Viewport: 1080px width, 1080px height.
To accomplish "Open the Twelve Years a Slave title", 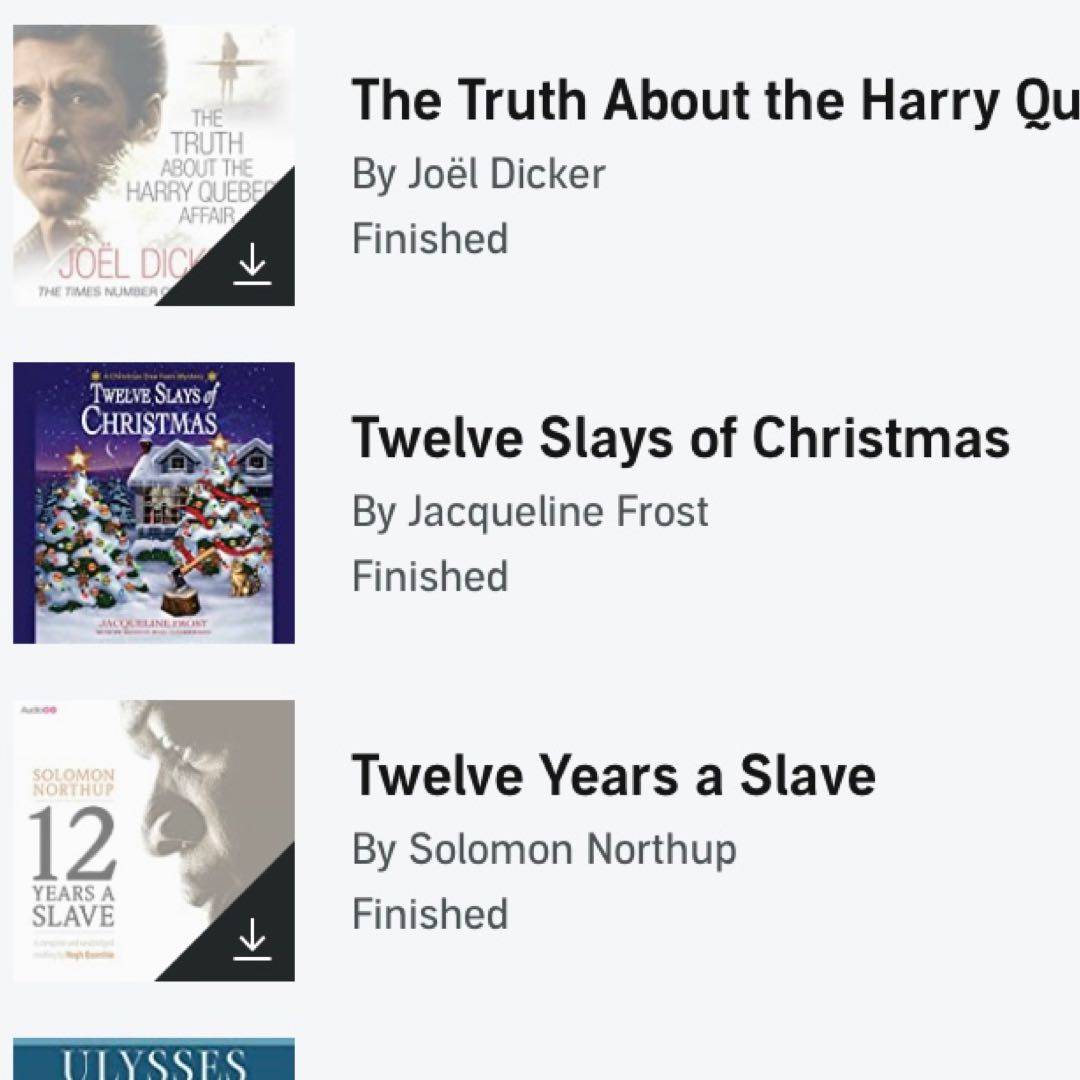I will pyautogui.click(x=613, y=775).
